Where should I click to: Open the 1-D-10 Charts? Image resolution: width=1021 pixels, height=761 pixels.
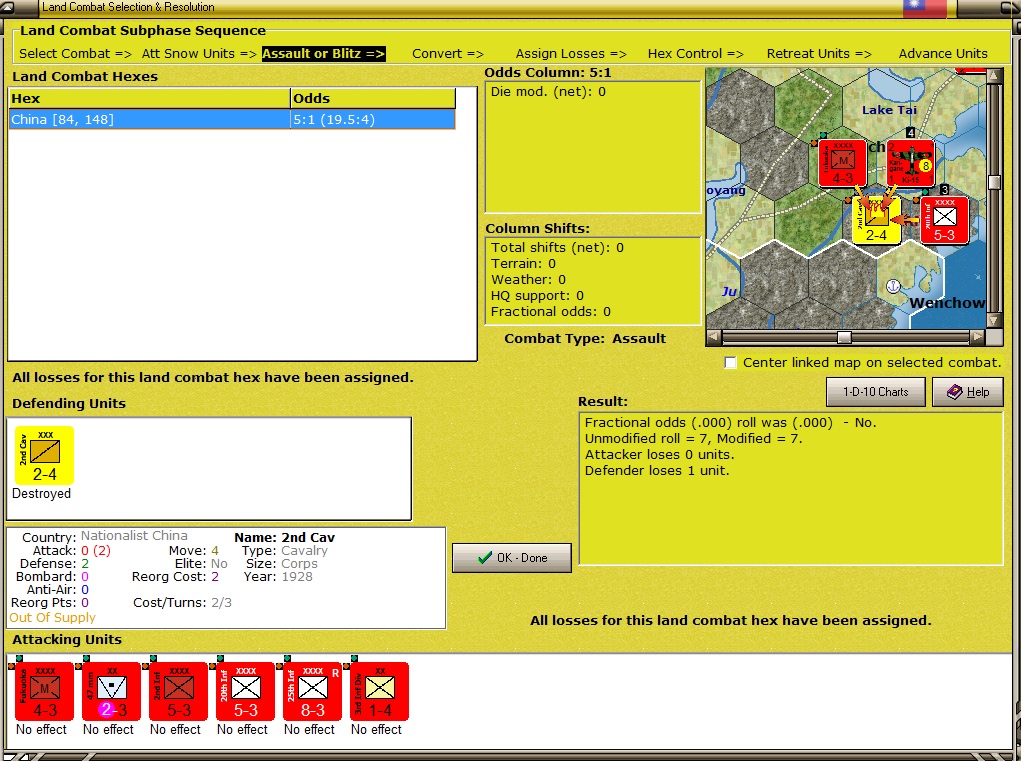(875, 392)
